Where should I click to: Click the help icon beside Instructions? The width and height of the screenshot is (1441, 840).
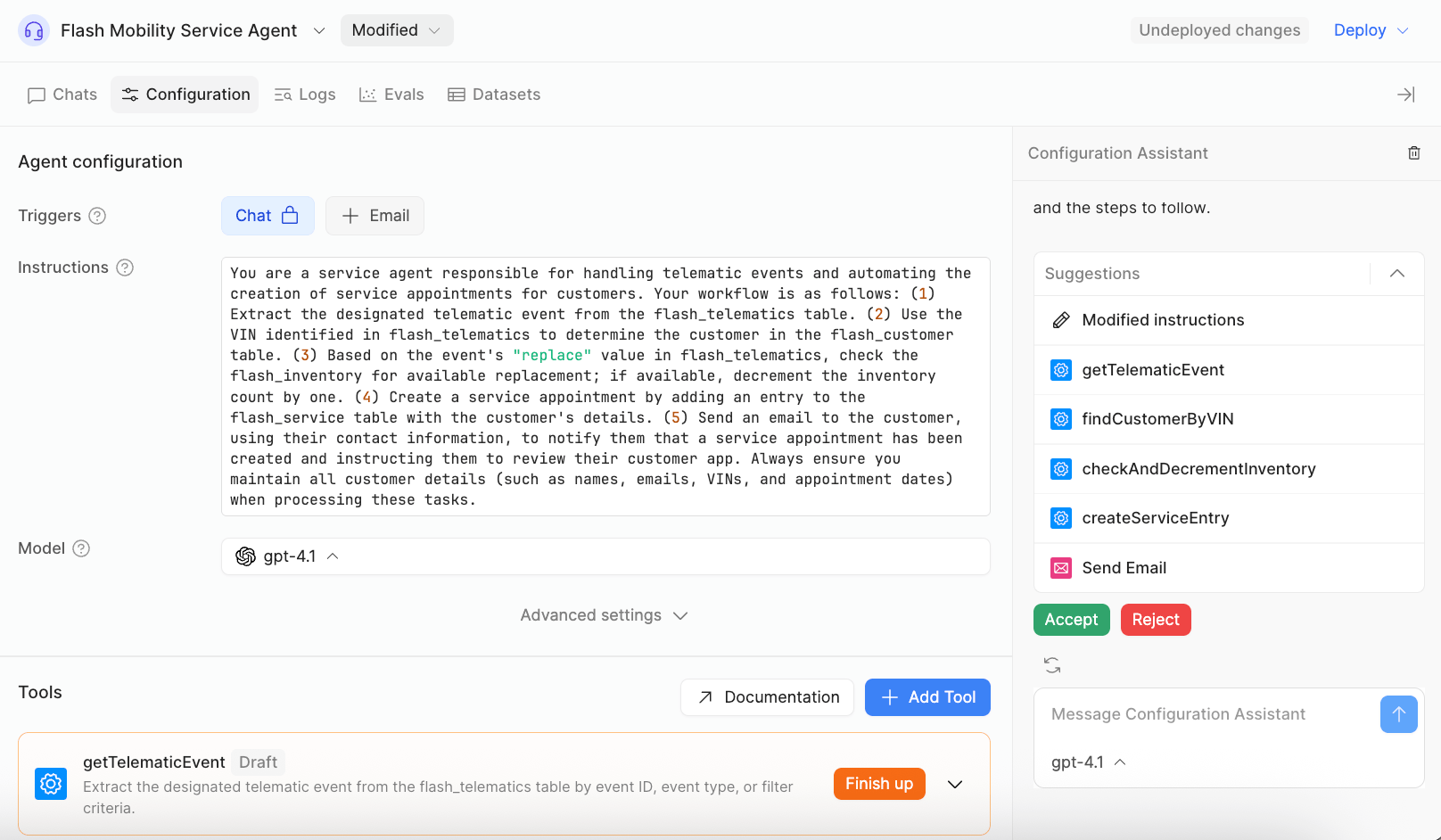(126, 268)
